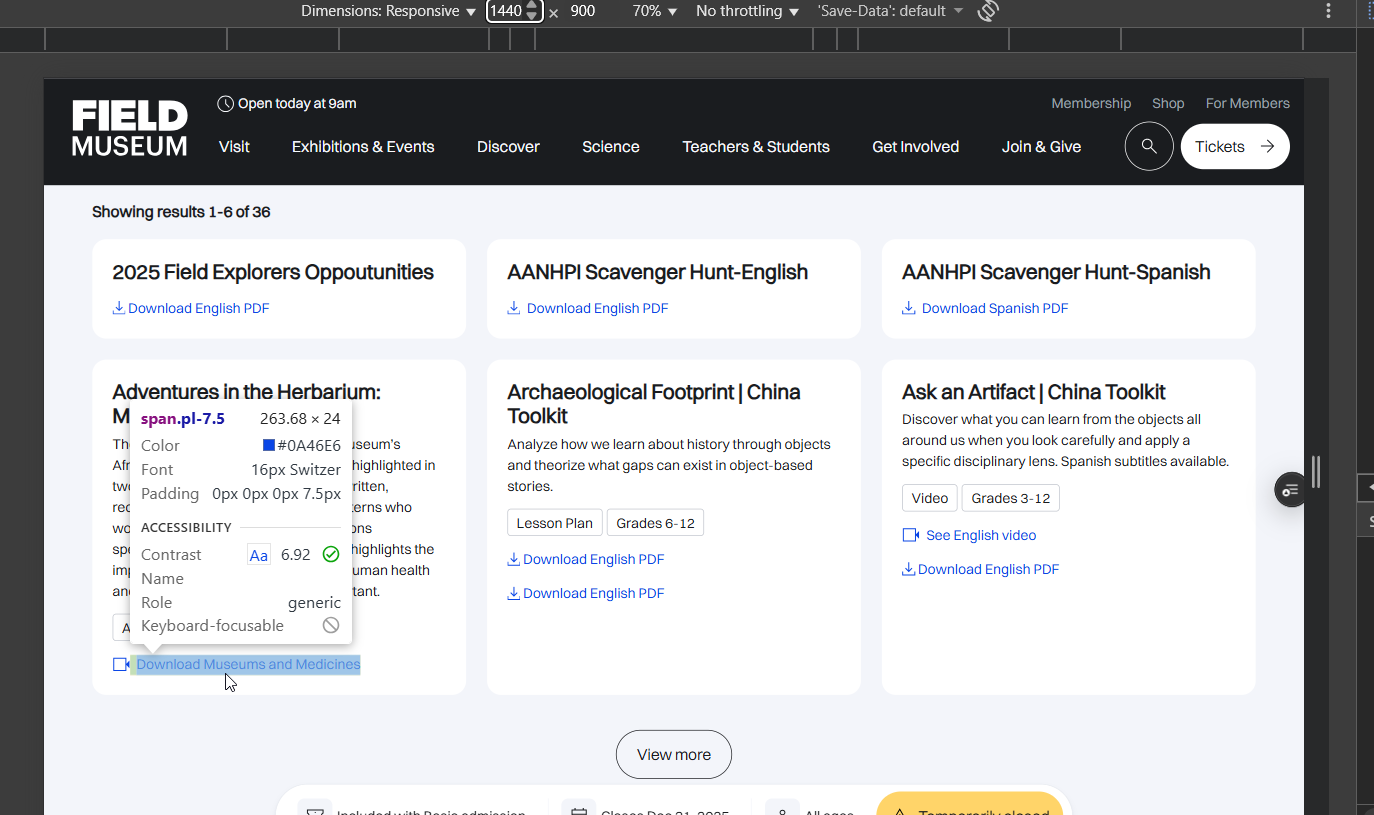
Task: Click the round dark floating icon at page edge
Action: 1290,490
